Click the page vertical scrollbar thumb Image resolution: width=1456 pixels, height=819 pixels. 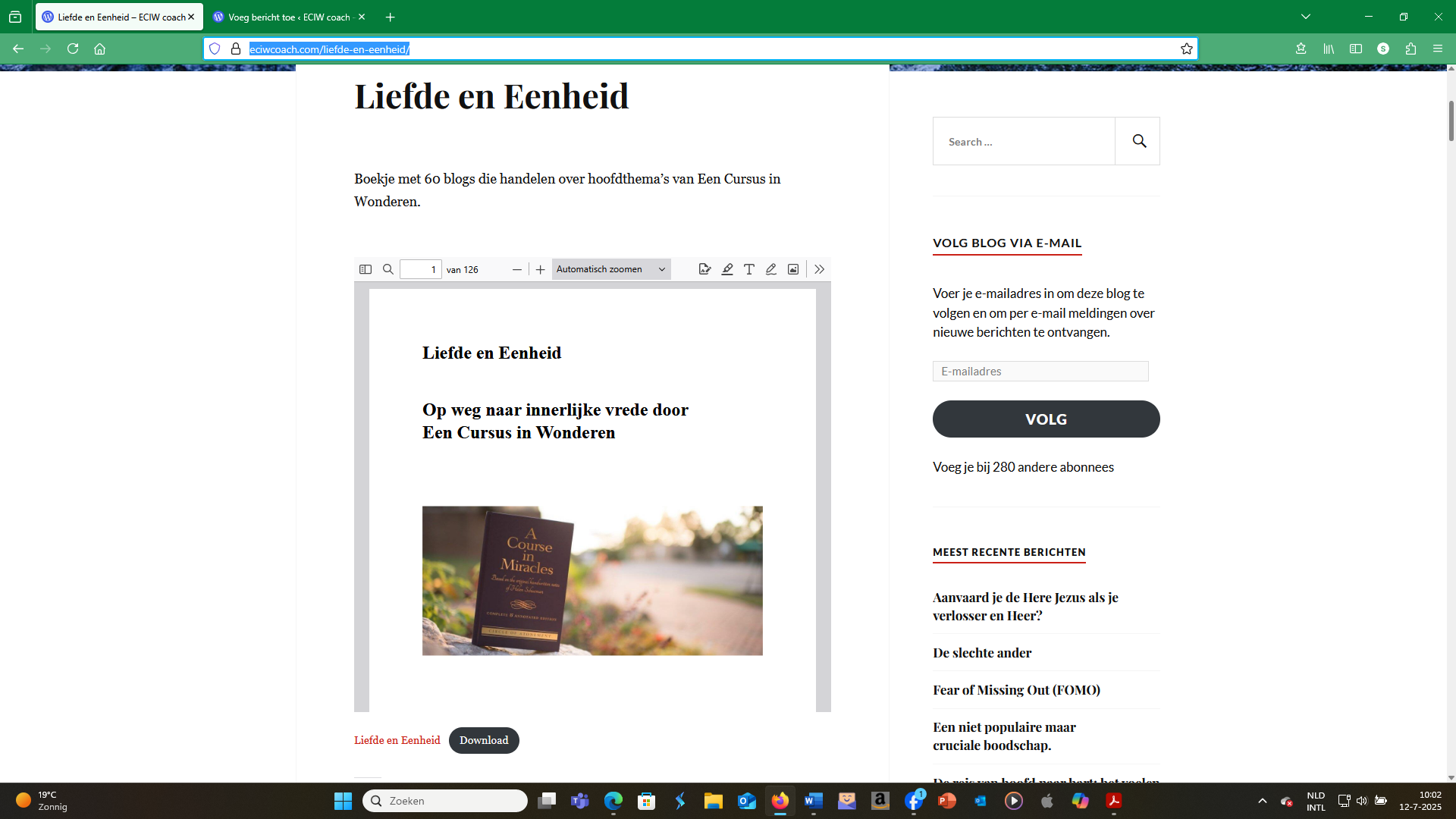(1451, 121)
